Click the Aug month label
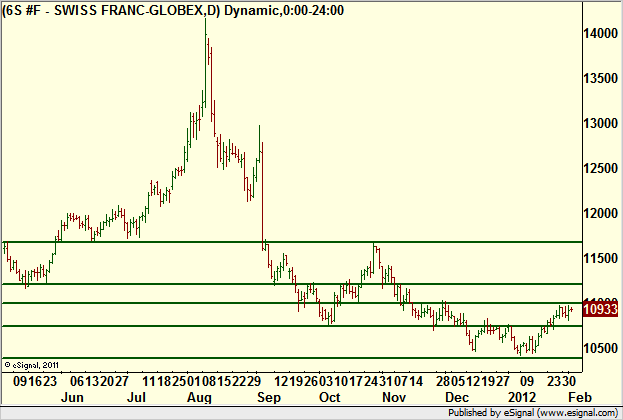Image resolution: width=623 pixels, height=420 pixels. click(x=199, y=397)
